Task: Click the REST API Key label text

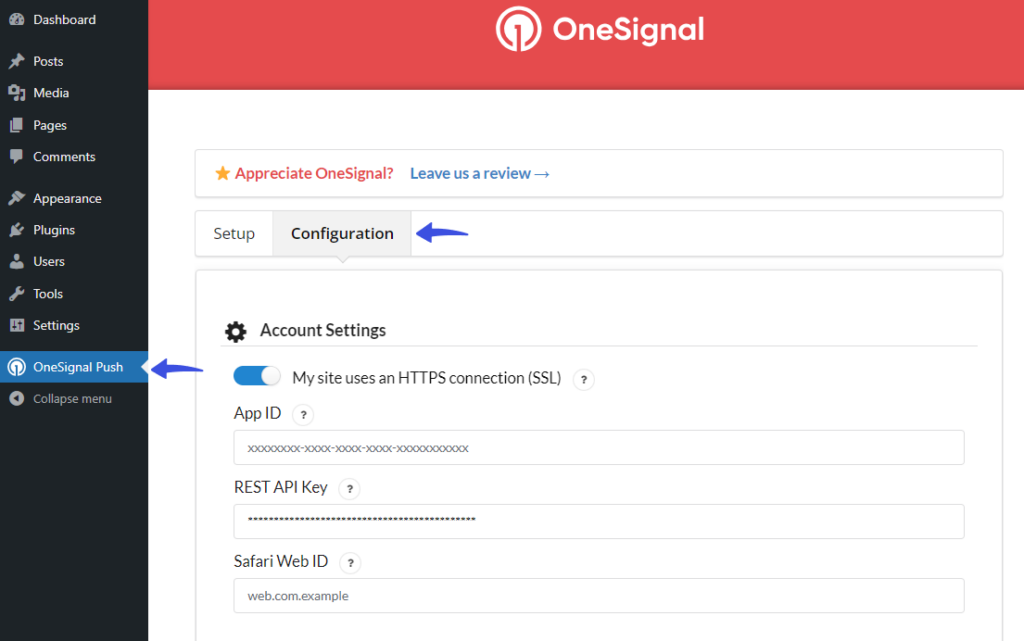Action: [x=281, y=488]
